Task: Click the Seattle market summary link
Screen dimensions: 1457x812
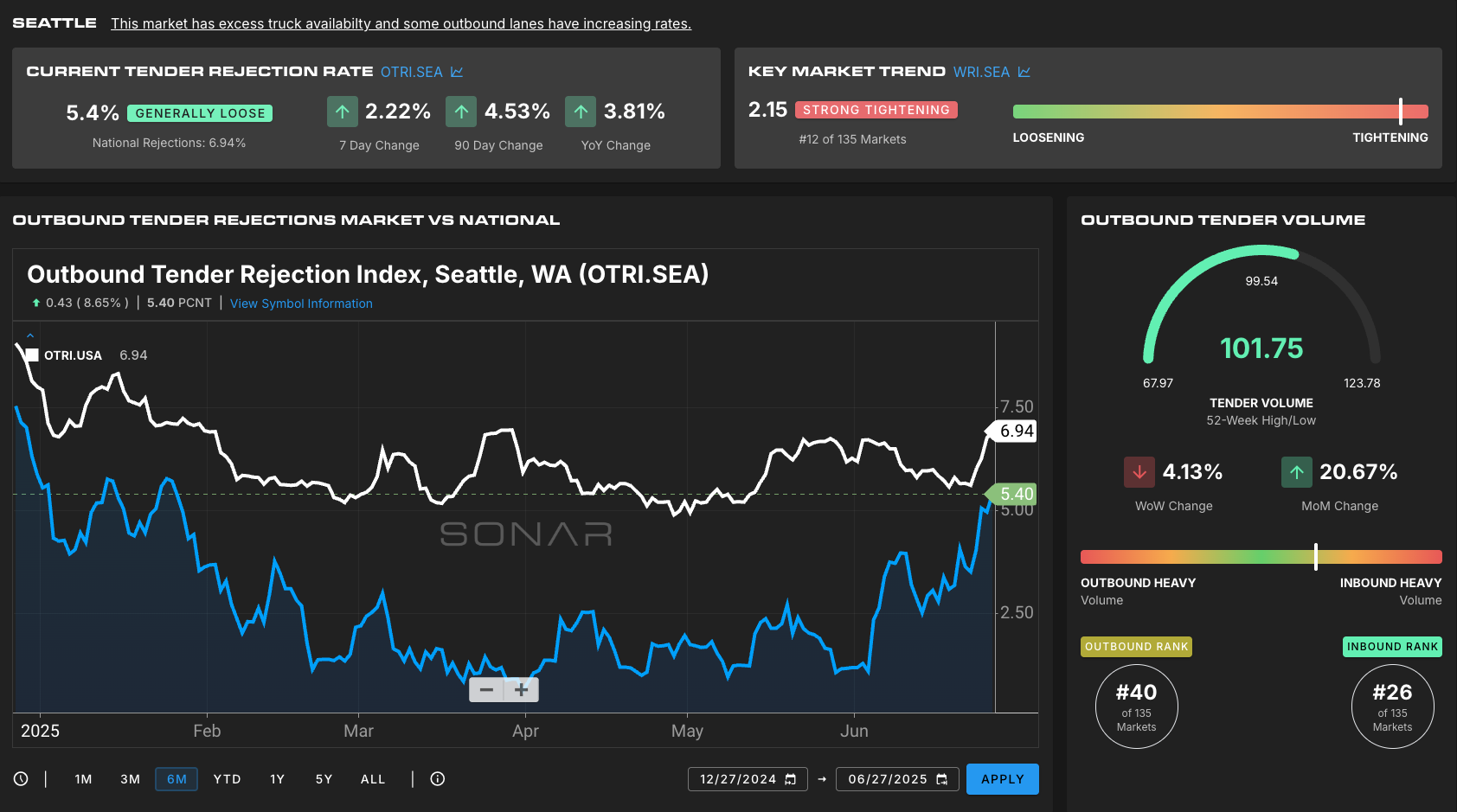Action: tap(401, 24)
